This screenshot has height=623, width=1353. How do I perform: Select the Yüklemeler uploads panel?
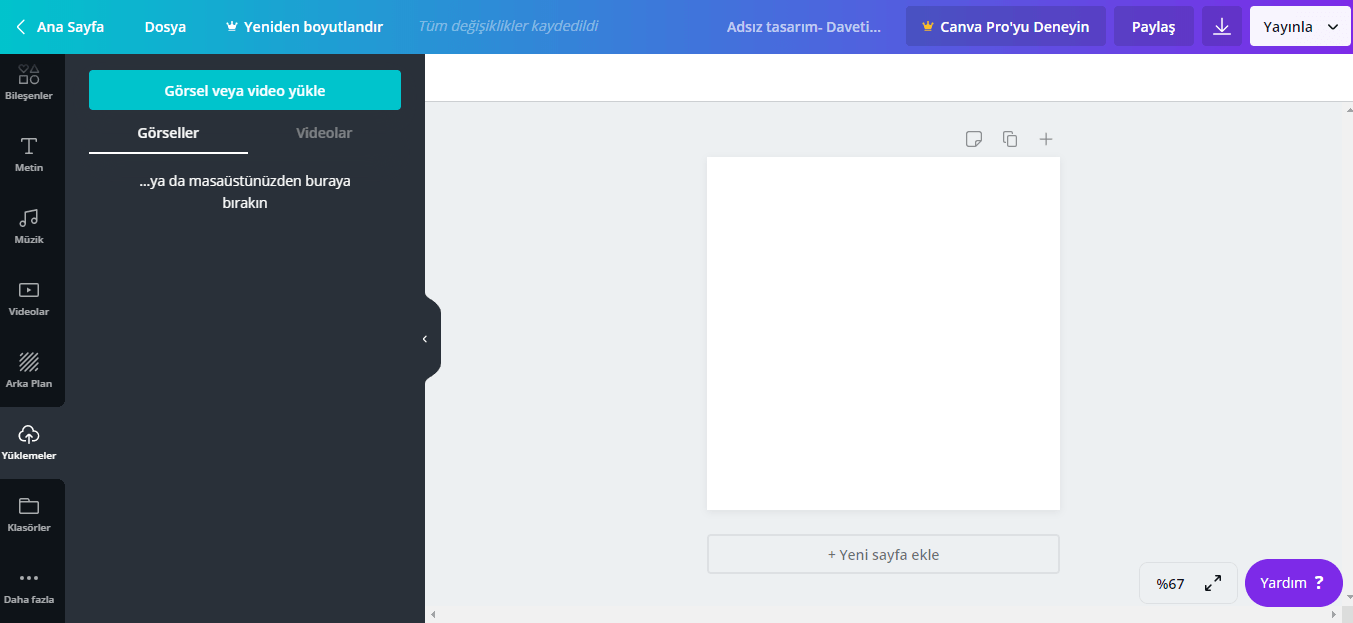click(29, 443)
